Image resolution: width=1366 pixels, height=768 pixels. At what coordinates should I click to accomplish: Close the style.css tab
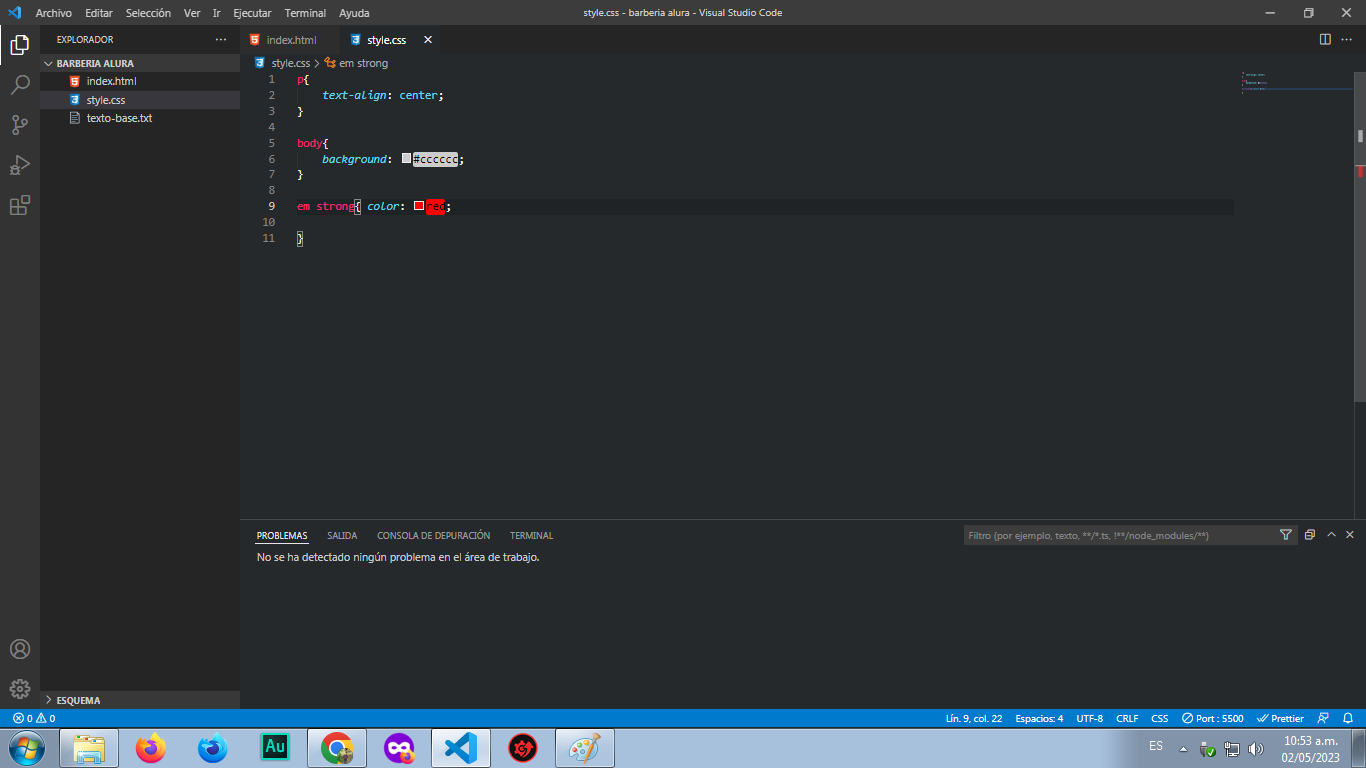point(428,40)
